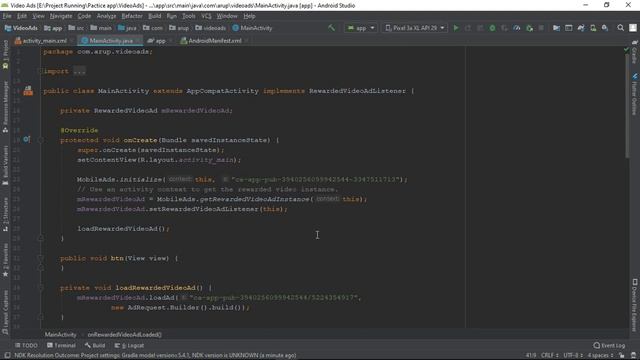The width and height of the screenshot is (640, 360).
Task: Click the MainActivity class breadcrumb in nav bar
Action: [252, 28]
